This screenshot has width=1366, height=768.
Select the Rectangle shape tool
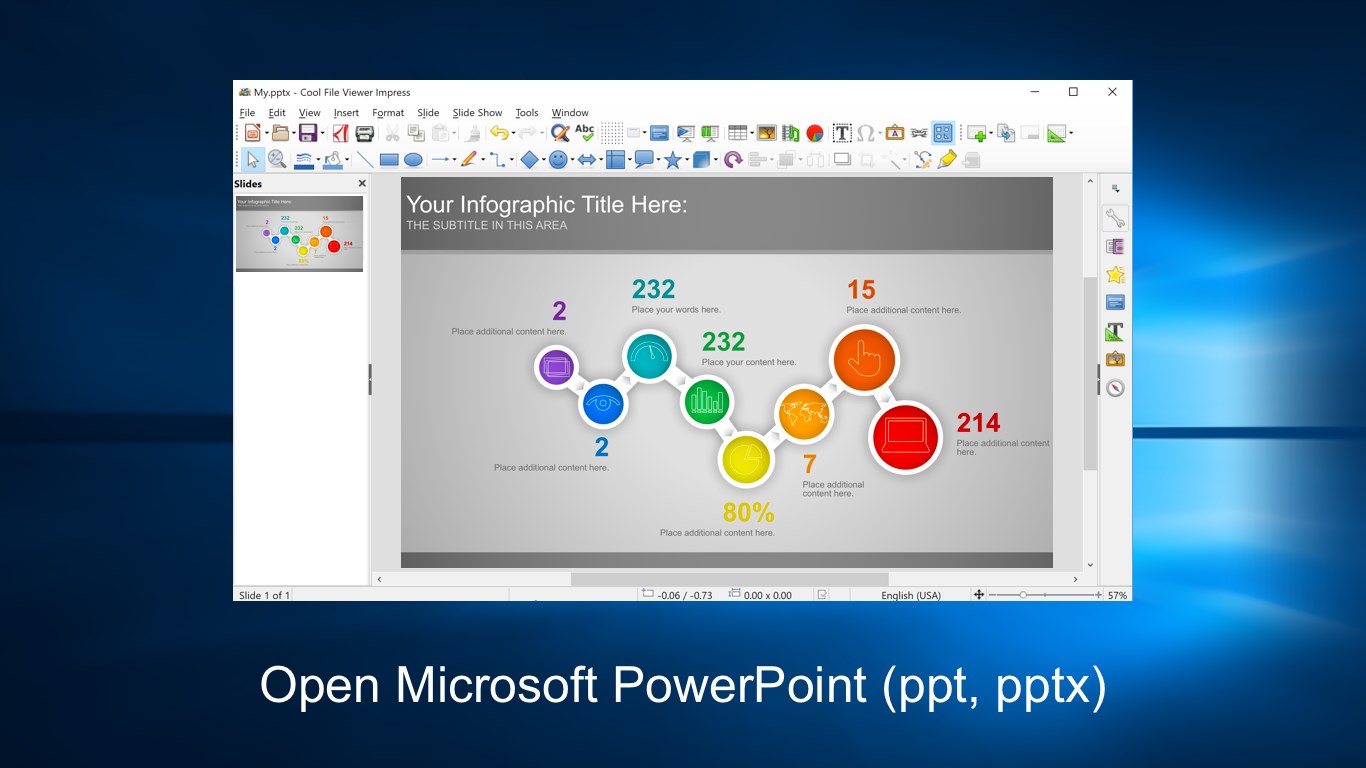389,160
